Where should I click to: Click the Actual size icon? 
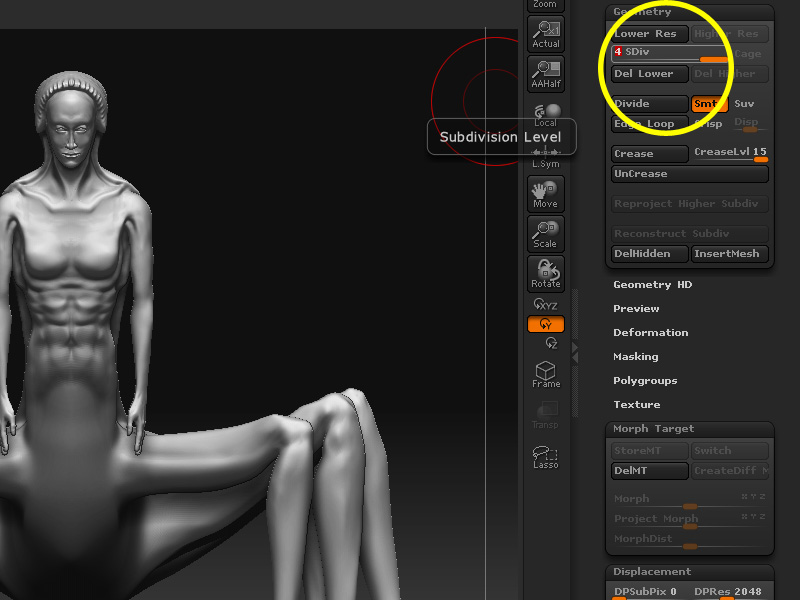click(x=545, y=34)
